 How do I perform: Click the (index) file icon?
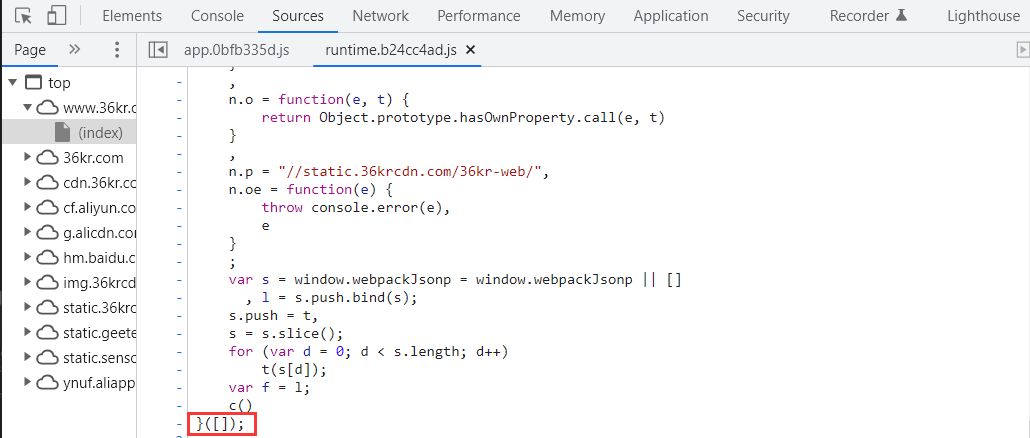[x=62, y=133]
